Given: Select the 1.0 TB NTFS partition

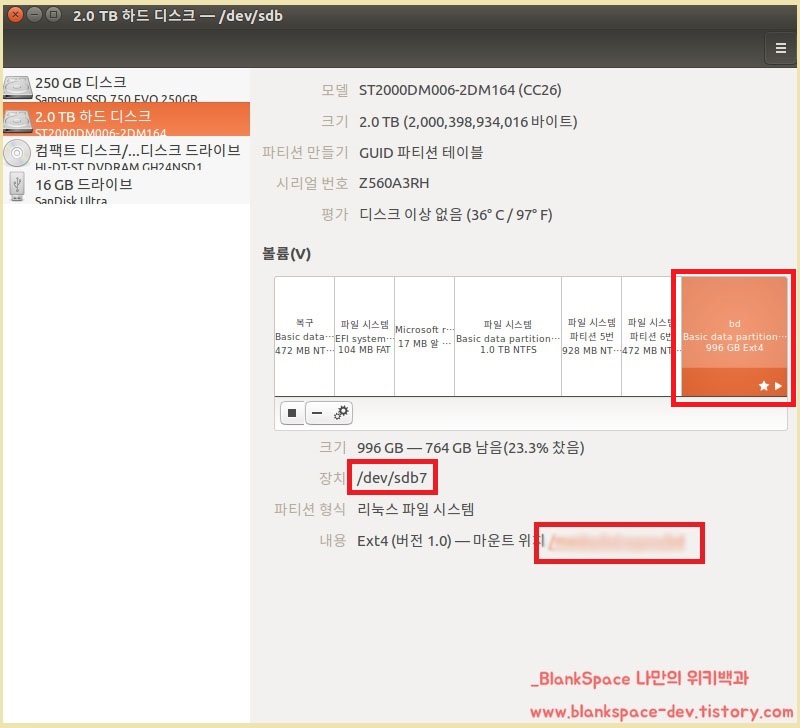Looking at the screenshot, I should point(508,337).
